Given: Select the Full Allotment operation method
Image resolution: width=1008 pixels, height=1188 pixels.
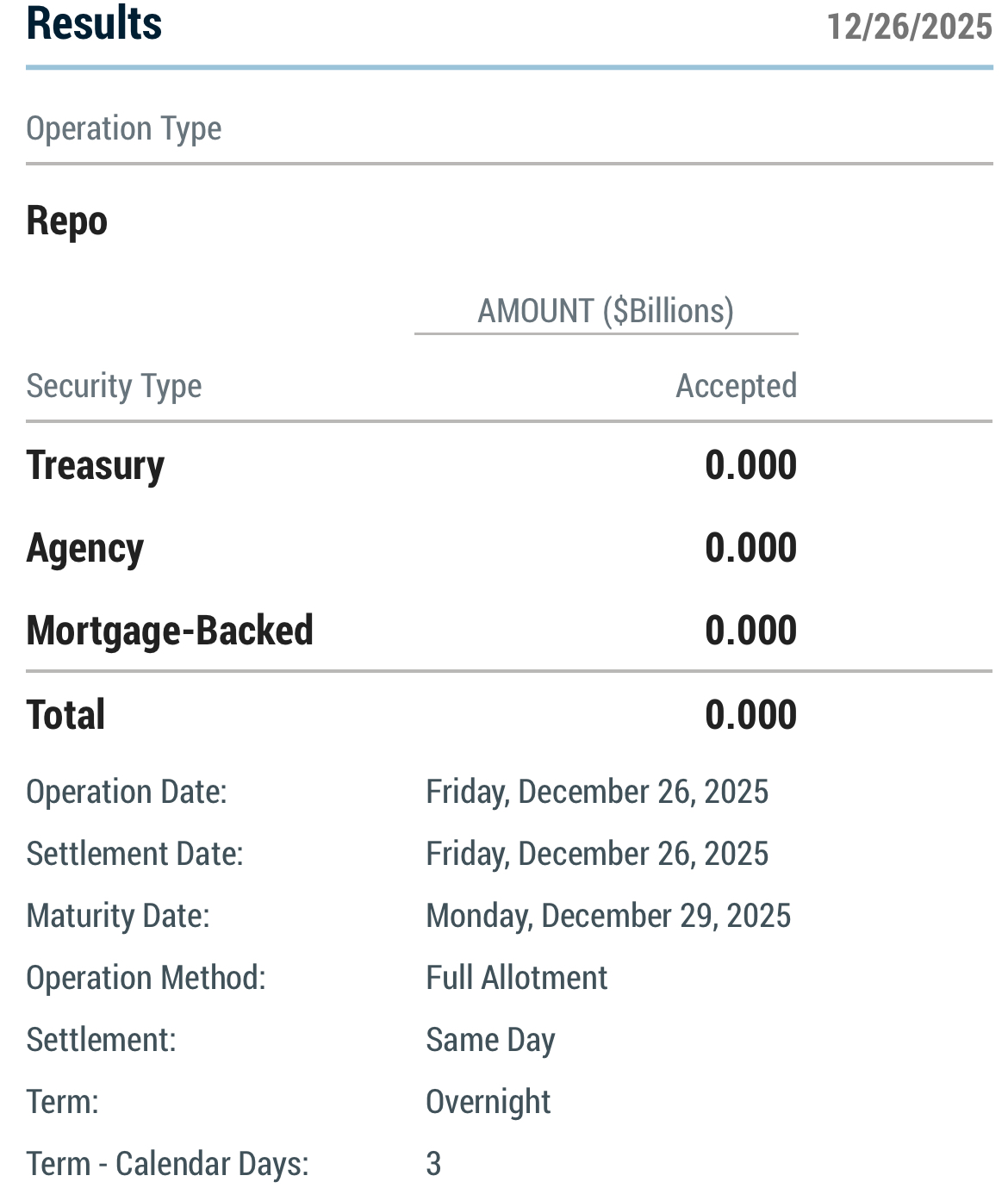Looking at the screenshot, I should tap(517, 978).
